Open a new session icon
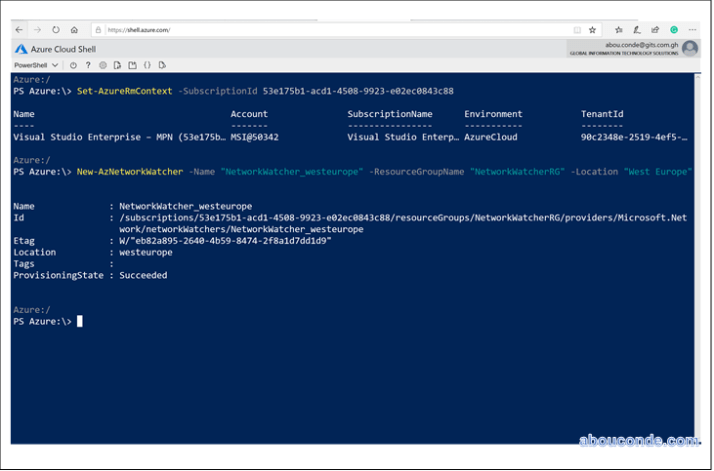The image size is (714, 471). point(132,65)
